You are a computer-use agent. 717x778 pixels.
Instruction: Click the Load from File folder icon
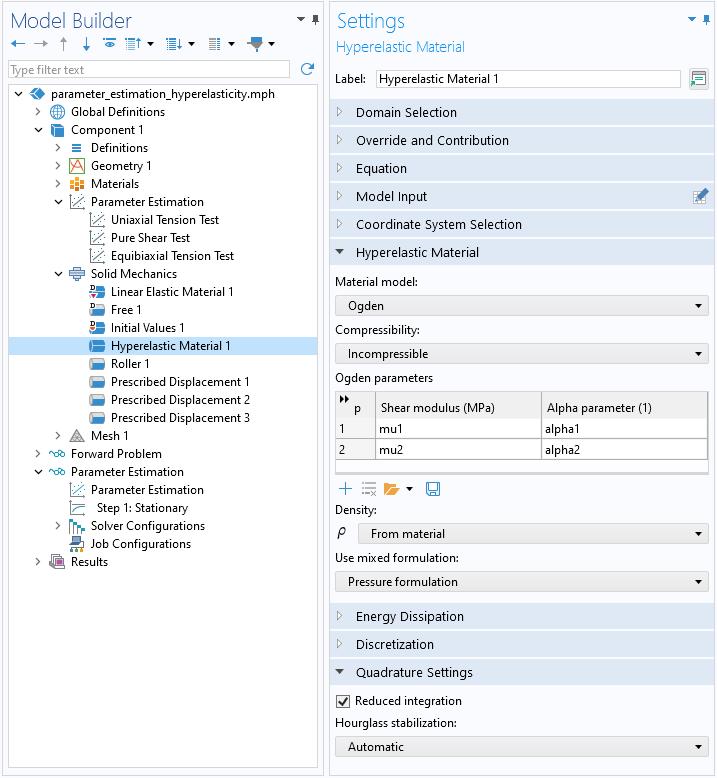click(391, 489)
